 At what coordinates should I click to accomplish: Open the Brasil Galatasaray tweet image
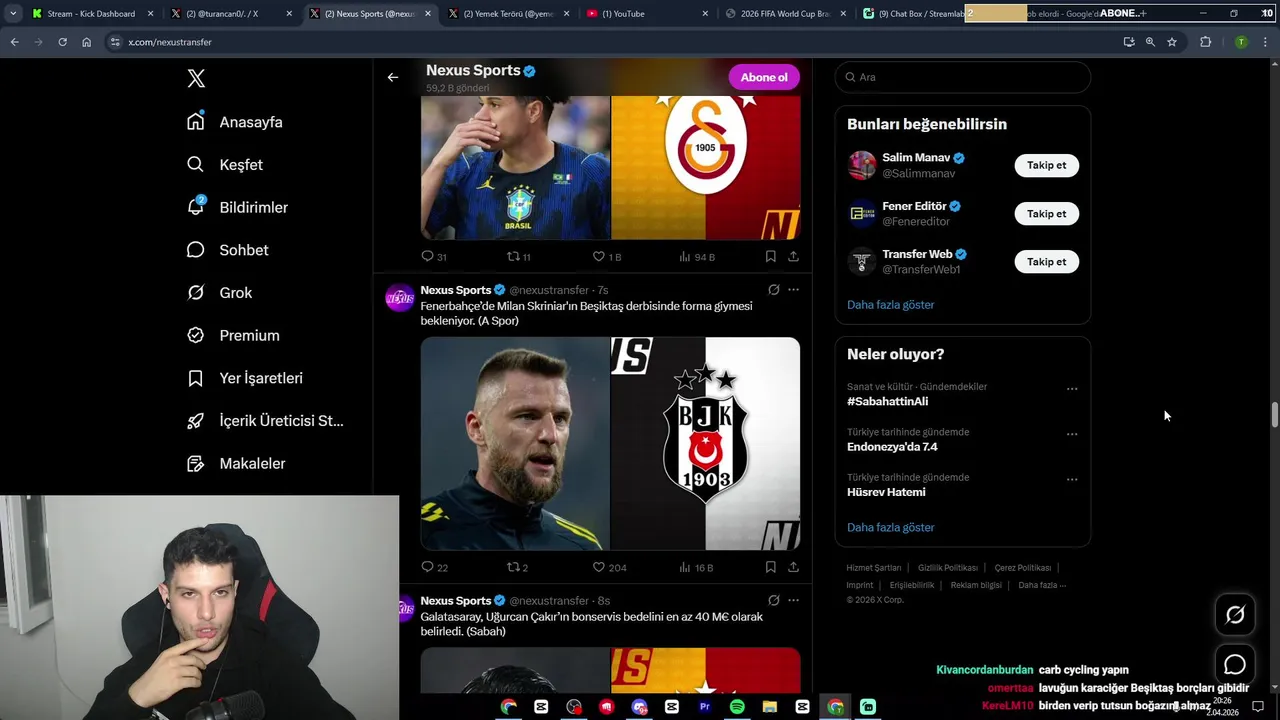click(610, 168)
